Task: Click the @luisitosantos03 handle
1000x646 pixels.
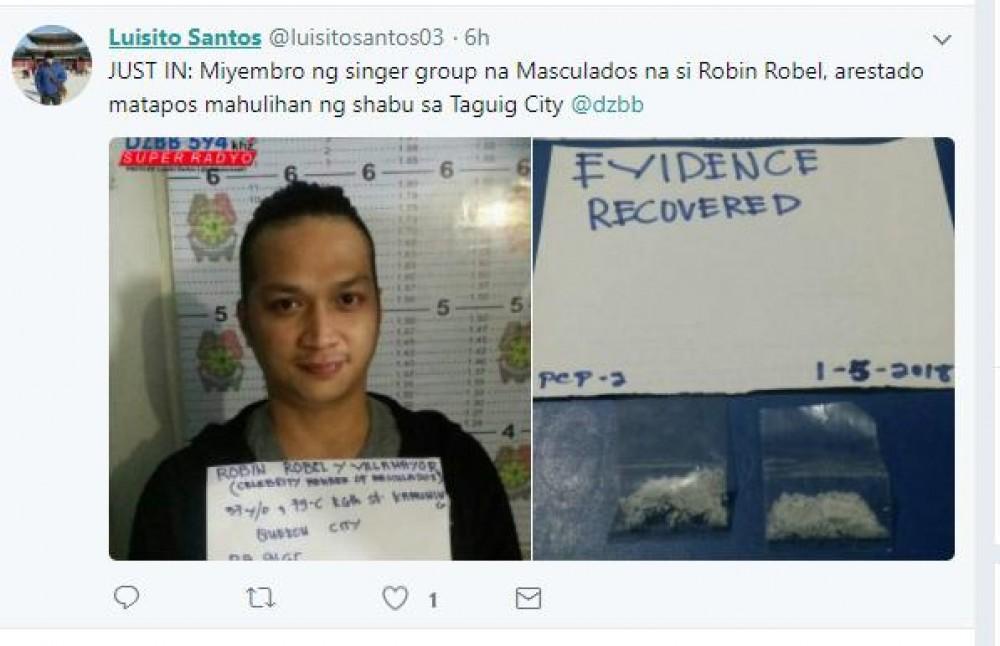Action: pos(356,38)
